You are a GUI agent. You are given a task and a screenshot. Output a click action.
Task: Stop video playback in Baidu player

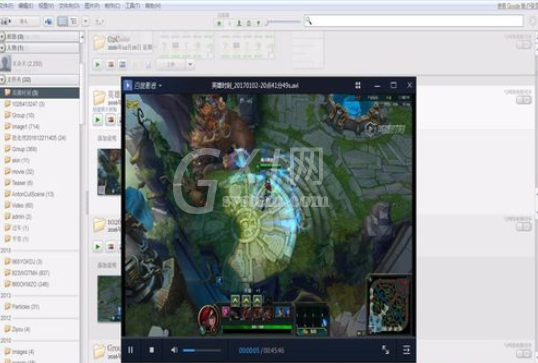coord(152,350)
